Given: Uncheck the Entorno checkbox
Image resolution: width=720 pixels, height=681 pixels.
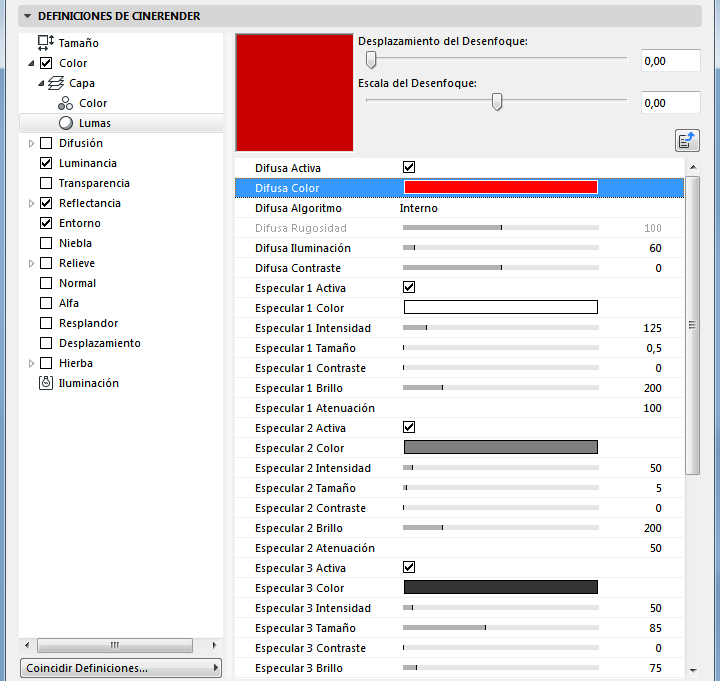Looking at the screenshot, I should tap(46, 223).
